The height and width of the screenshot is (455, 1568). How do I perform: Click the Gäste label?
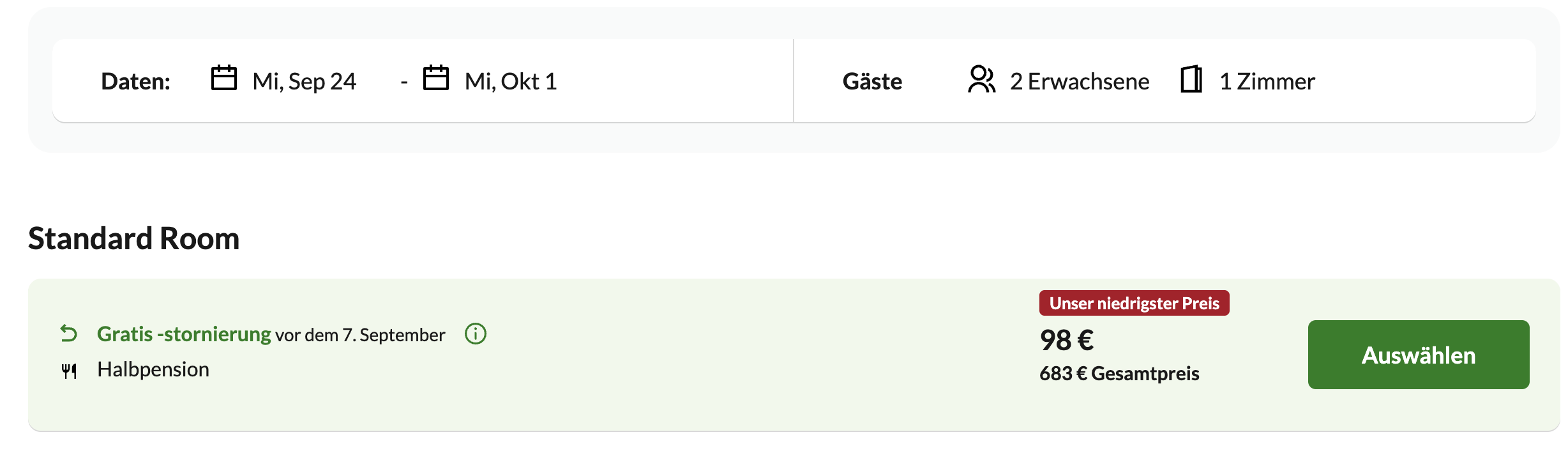pos(873,81)
